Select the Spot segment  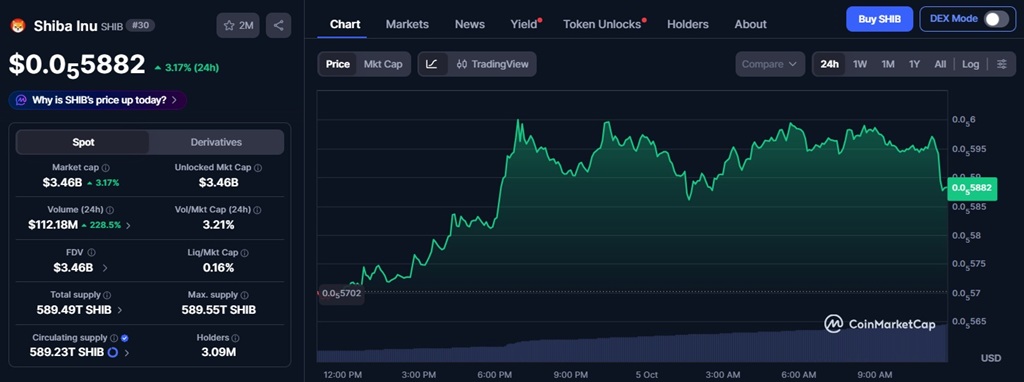pyautogui.click(x=83, y=142)
